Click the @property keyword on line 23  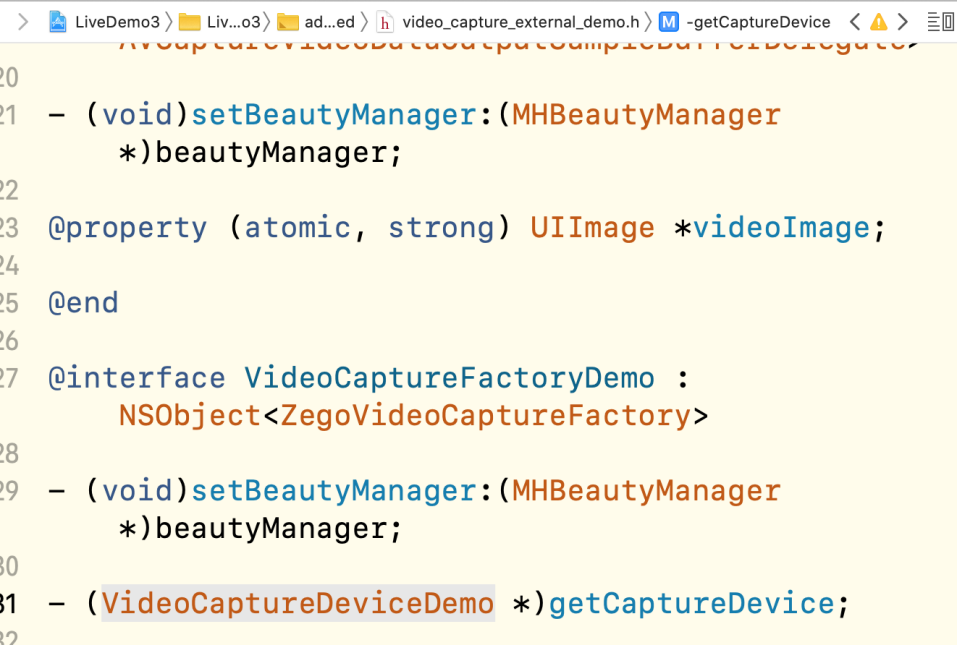[x=128, y=228]
